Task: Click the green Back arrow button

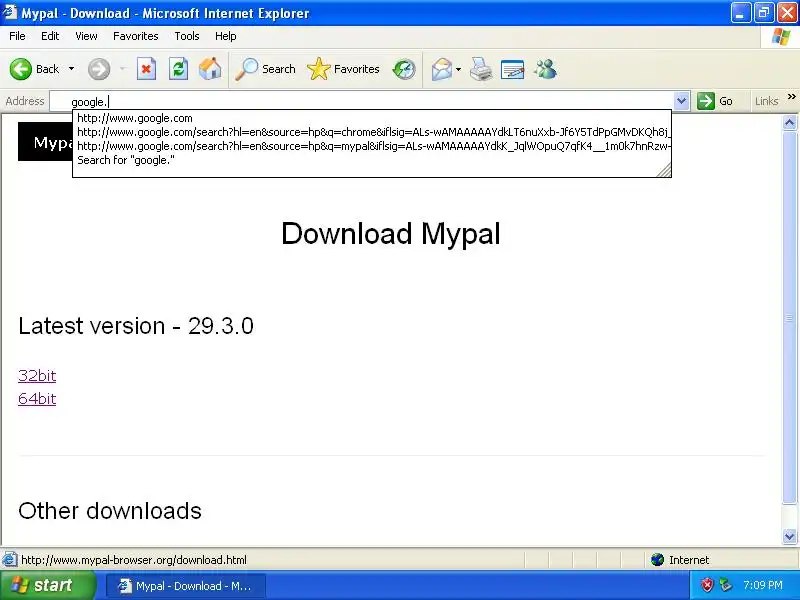Action: 21,69
